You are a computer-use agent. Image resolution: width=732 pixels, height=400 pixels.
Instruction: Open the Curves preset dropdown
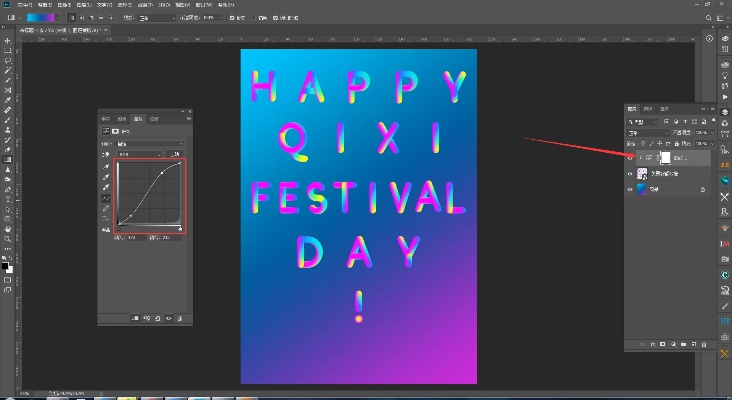[150, 144]
